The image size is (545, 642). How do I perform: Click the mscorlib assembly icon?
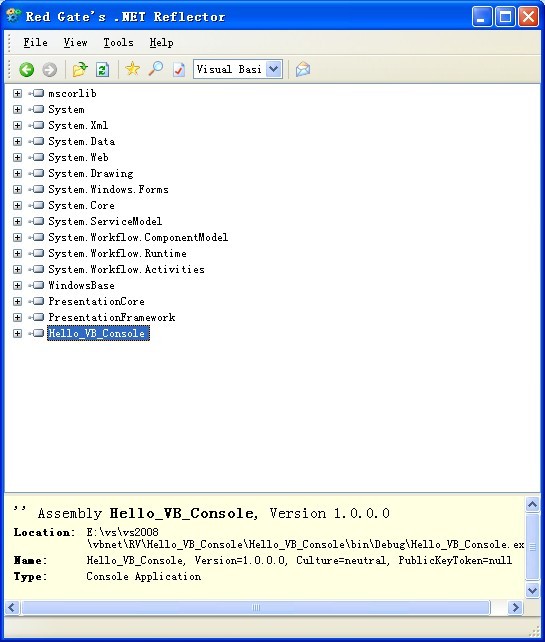(x=36, y=93)
